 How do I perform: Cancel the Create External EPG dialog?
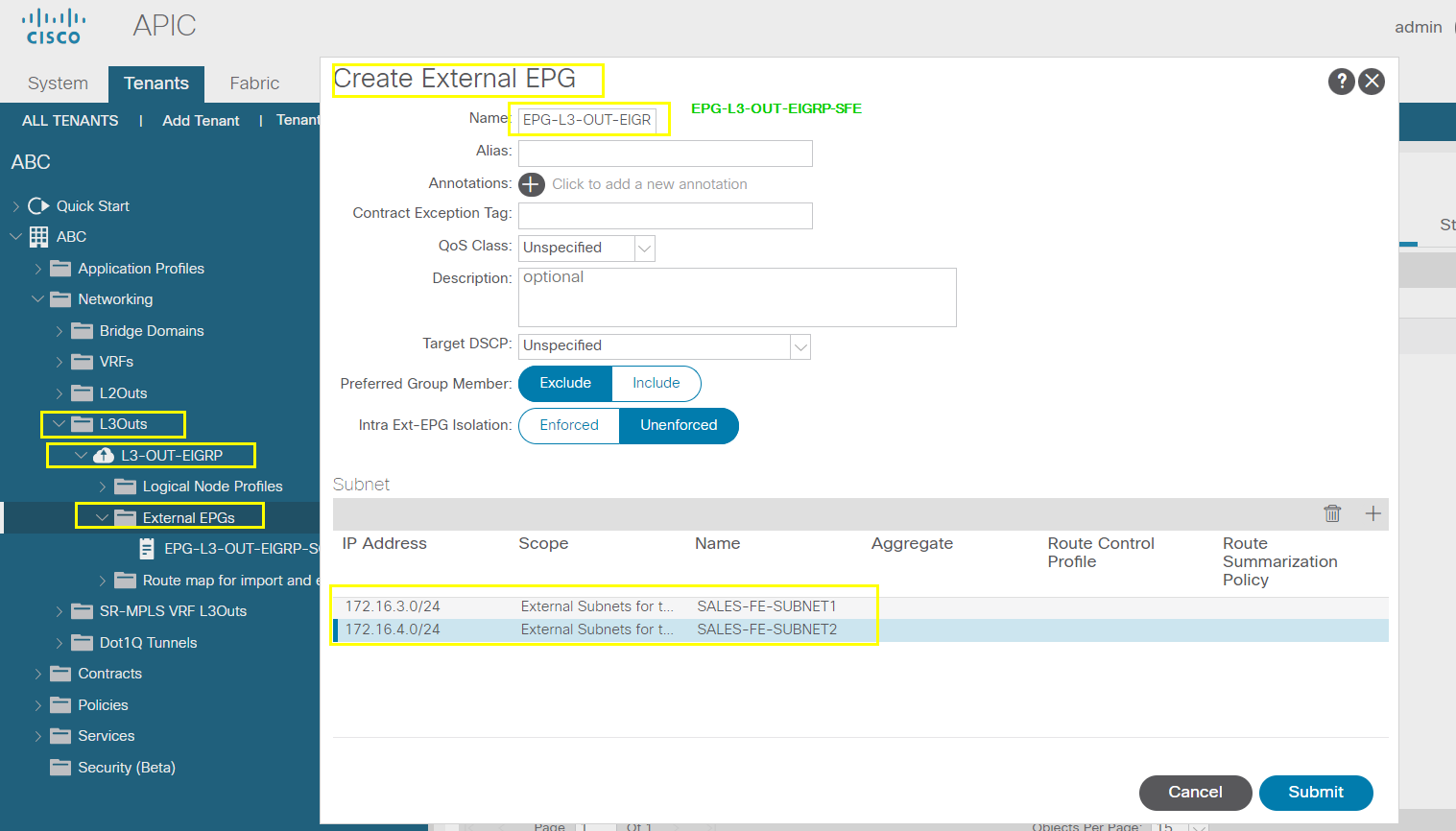point(1195,792)
